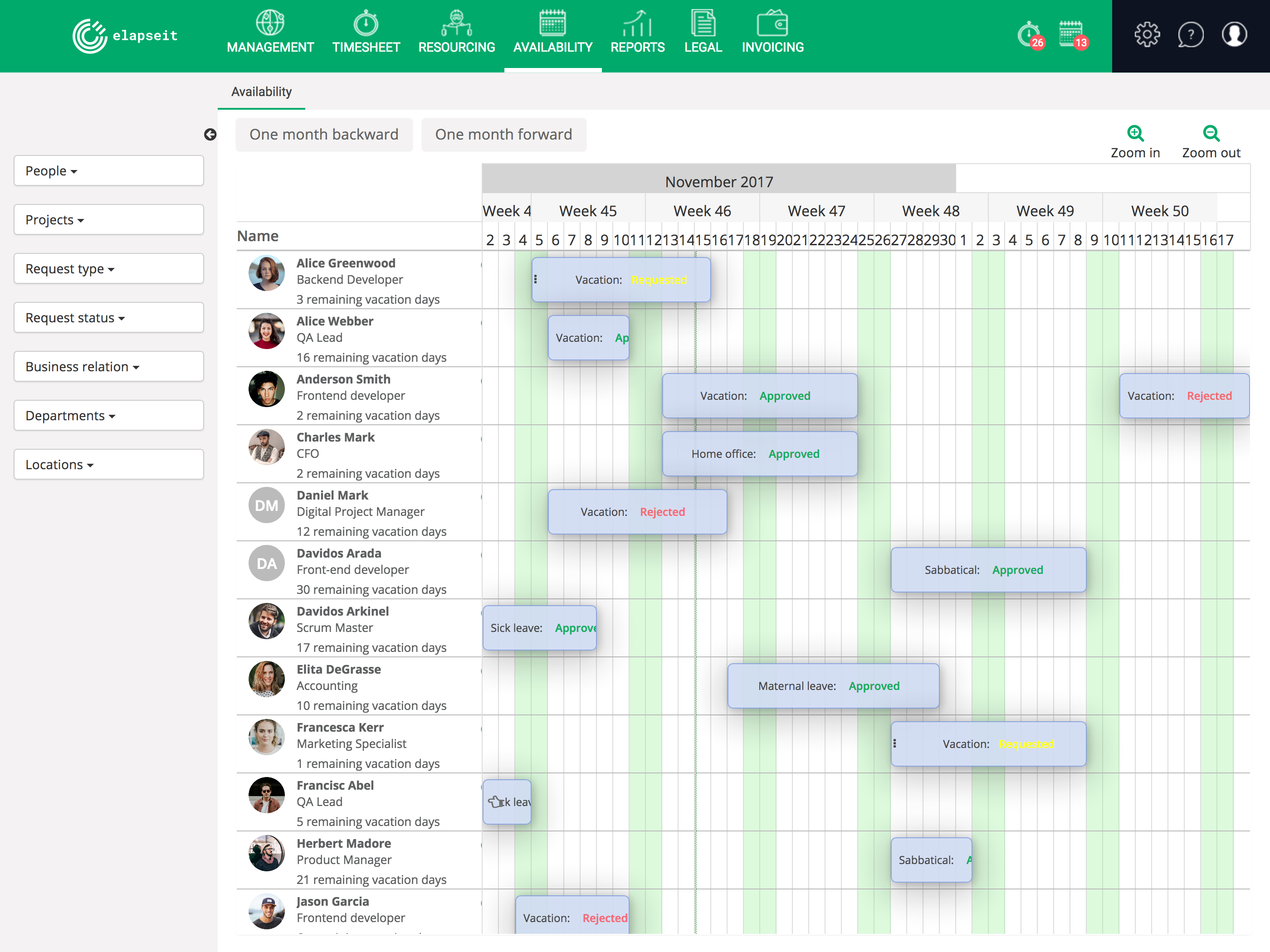Viewport: 1270px width, 952px height.
Task: Click Davidos Arada's DA initials avatar
Action: point(266,563)
